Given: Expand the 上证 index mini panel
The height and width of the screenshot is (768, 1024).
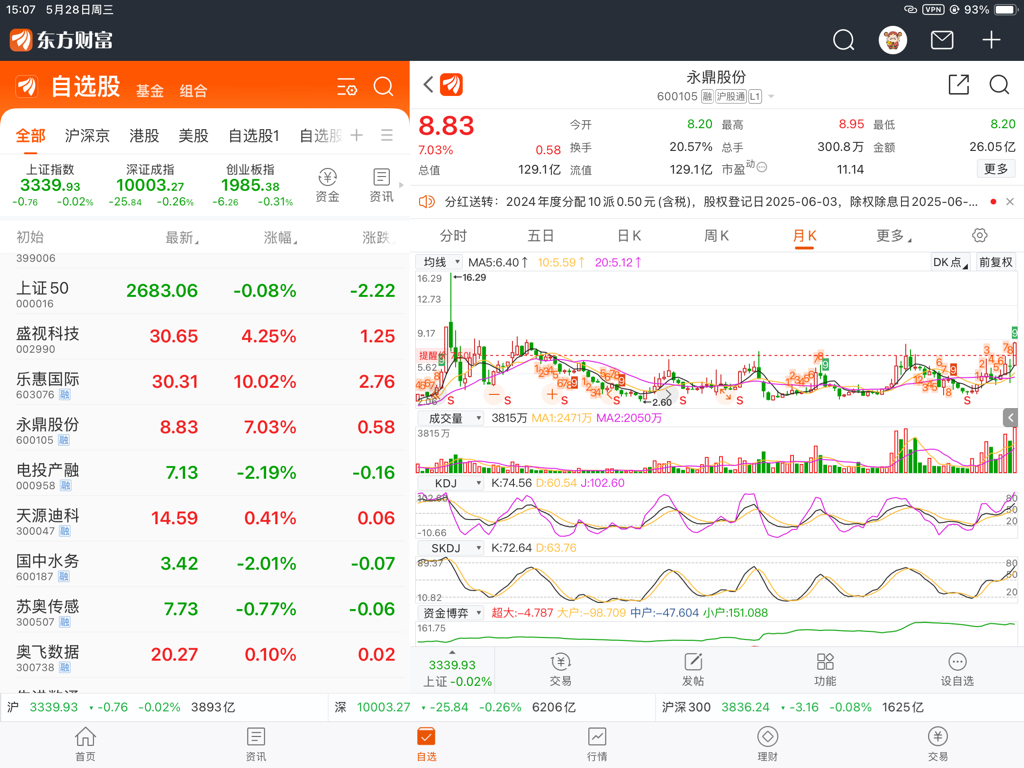Looking at the screenshot, I should [452, 669].
